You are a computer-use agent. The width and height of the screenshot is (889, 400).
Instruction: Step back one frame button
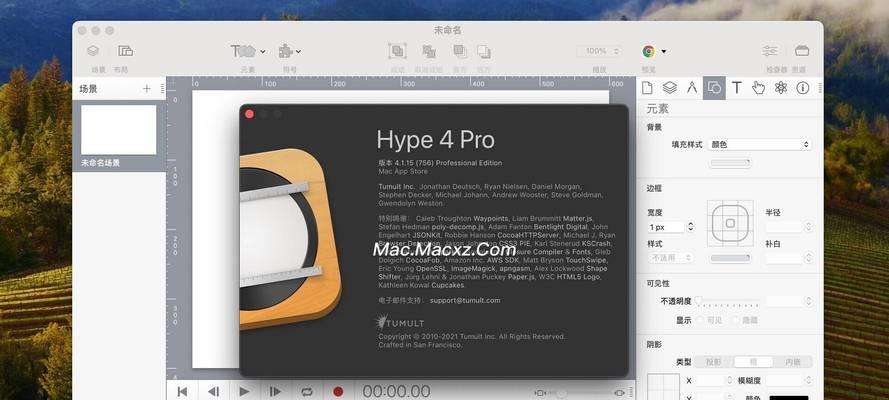coord(213,392)
